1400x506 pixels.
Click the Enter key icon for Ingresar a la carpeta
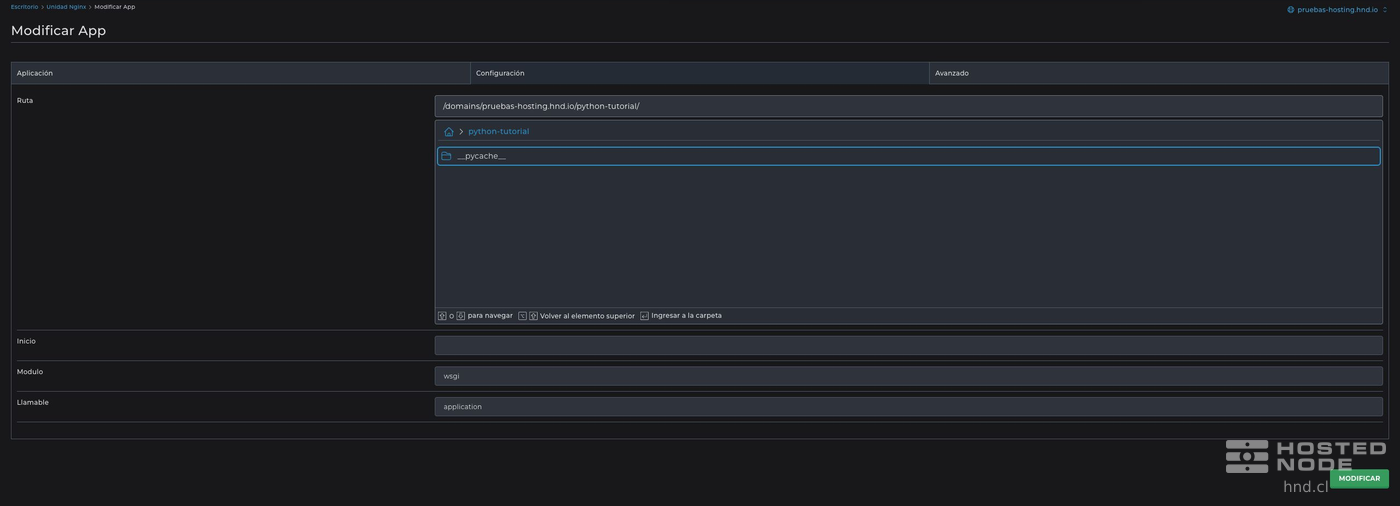coord(644,316)
